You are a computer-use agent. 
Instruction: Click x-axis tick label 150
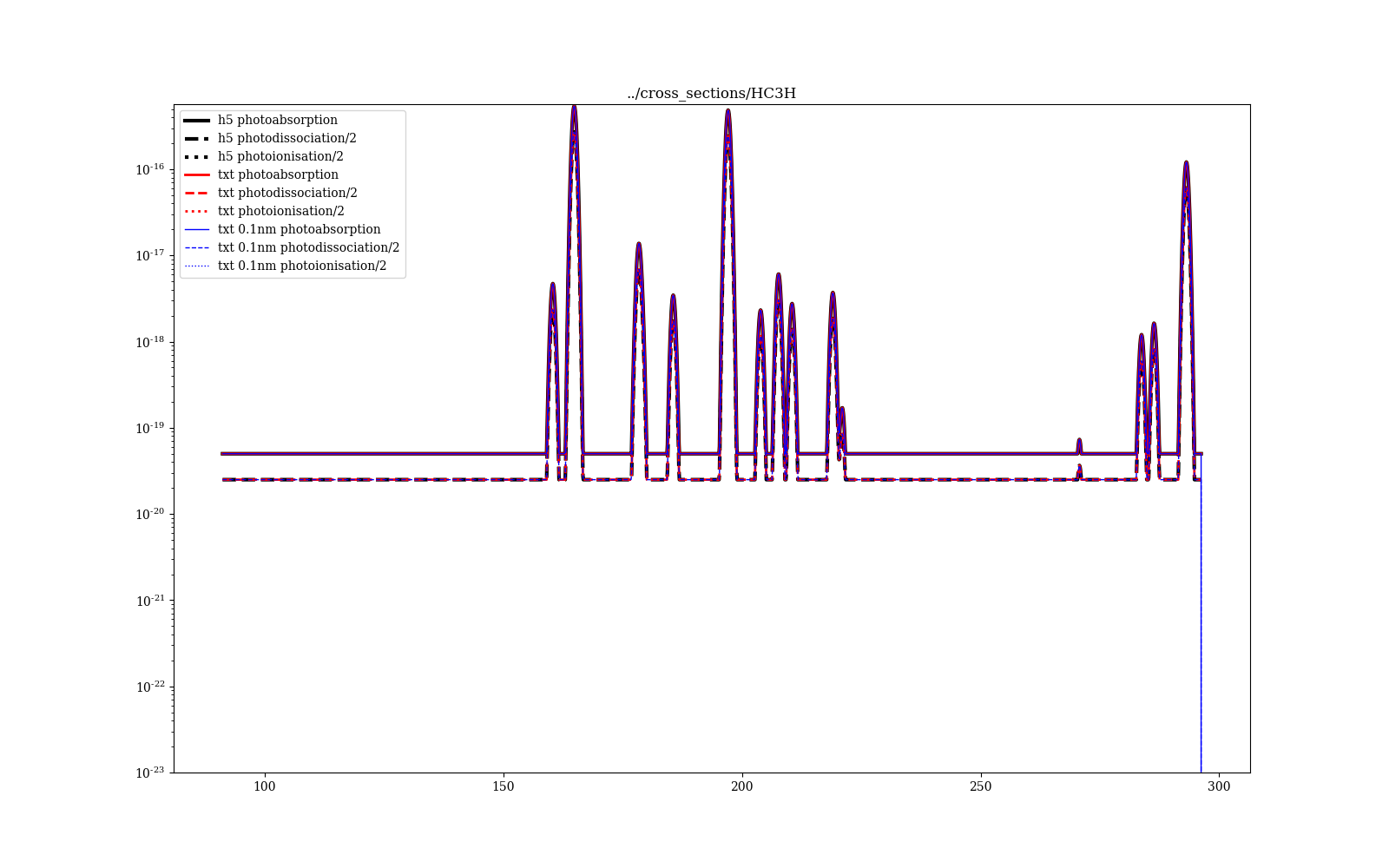pyautogui.click(x=503, y=786)
